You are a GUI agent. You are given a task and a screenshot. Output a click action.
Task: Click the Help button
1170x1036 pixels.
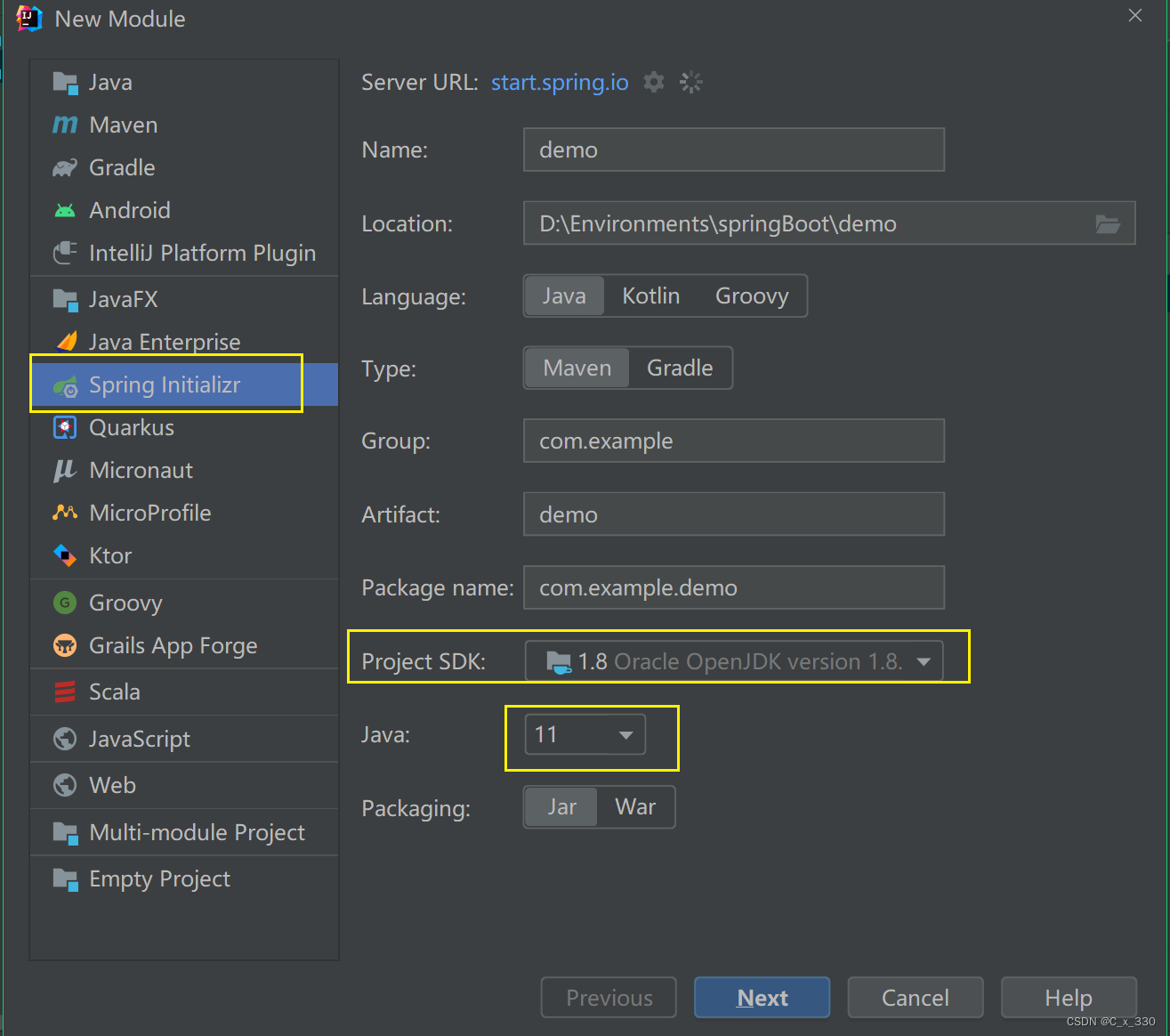[1069, 998]
